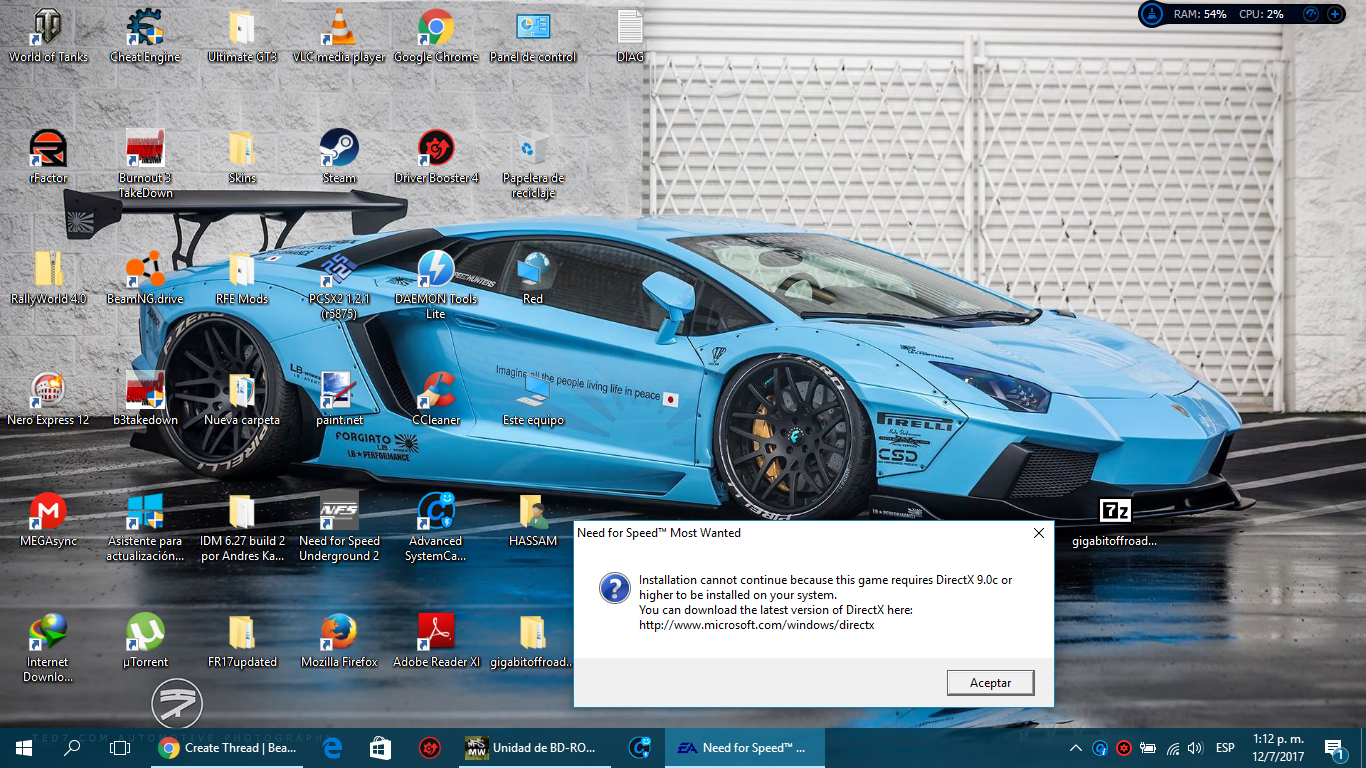This screenshot has width=1366, height=768.
Task: Select Papelera de reciclaje icon
Action: point(533,164)
